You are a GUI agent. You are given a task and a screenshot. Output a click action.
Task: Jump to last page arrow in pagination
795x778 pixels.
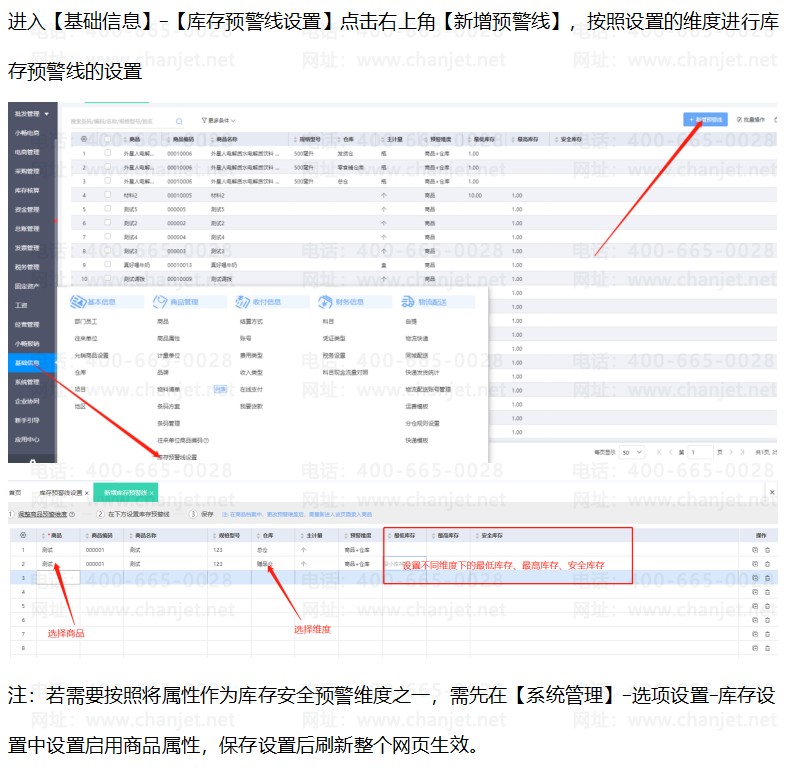point(742,452)
